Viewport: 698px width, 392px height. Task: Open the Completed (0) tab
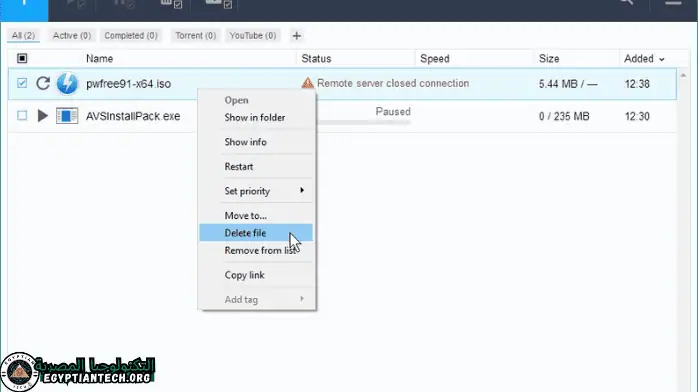(131, 36)
